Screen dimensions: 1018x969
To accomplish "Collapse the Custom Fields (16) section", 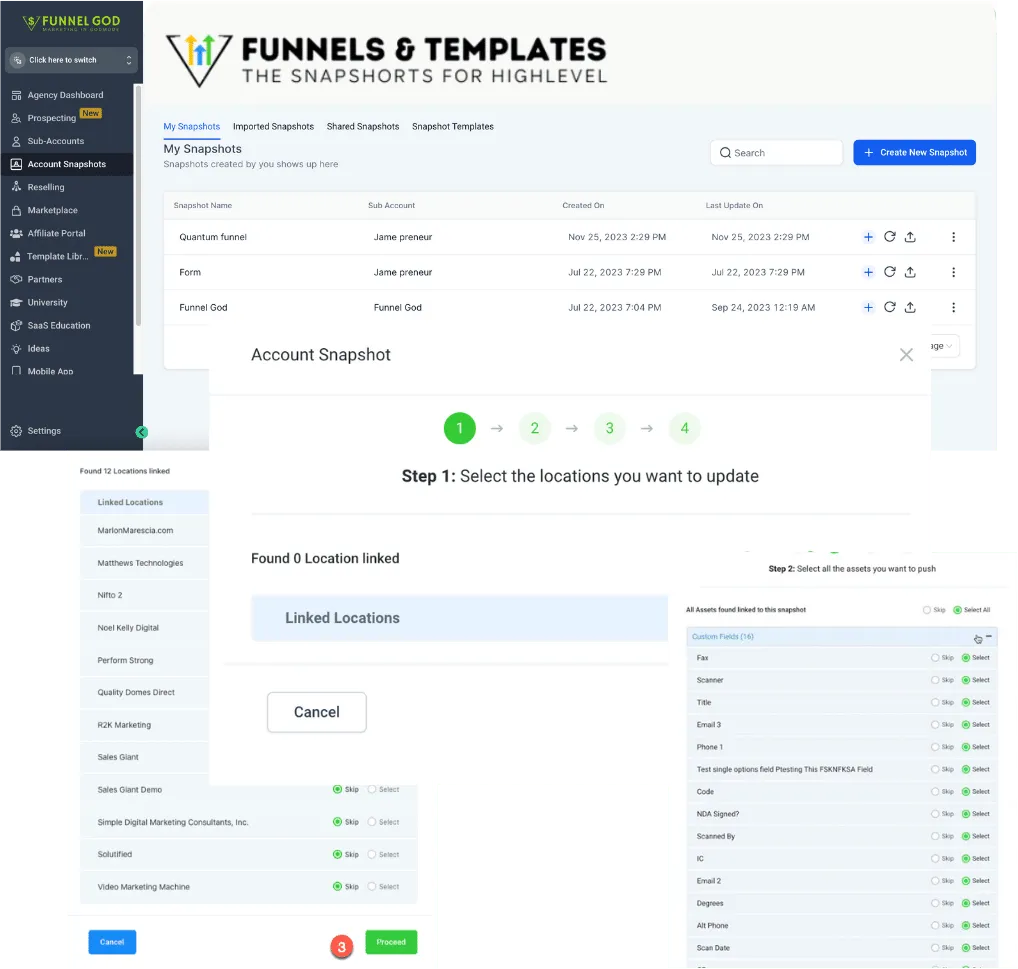I will click(x=989, y=637).
